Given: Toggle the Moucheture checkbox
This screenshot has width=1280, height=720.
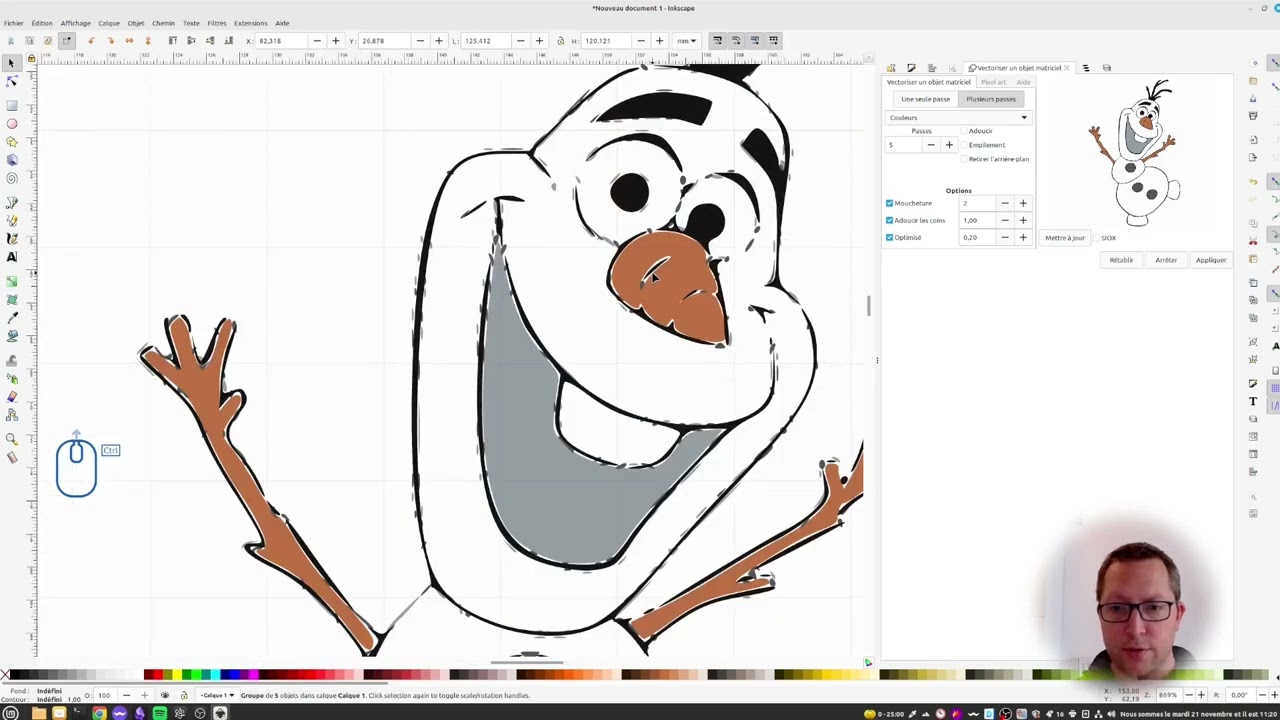Looking at the screenshot, I should pyautogui.click(x=889, y=203).
